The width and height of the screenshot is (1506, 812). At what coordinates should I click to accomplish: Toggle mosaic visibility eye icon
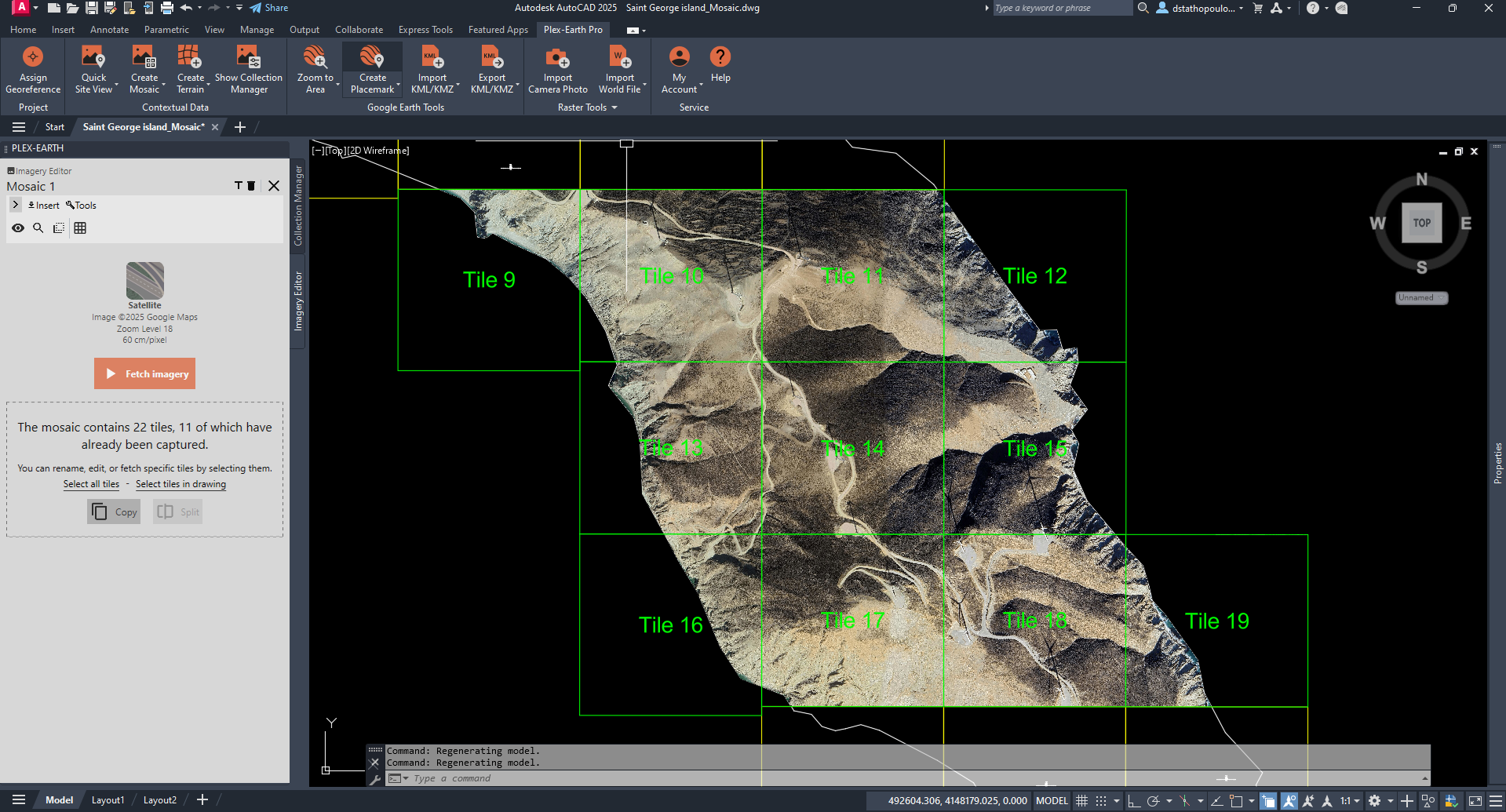tap(18, 228)
